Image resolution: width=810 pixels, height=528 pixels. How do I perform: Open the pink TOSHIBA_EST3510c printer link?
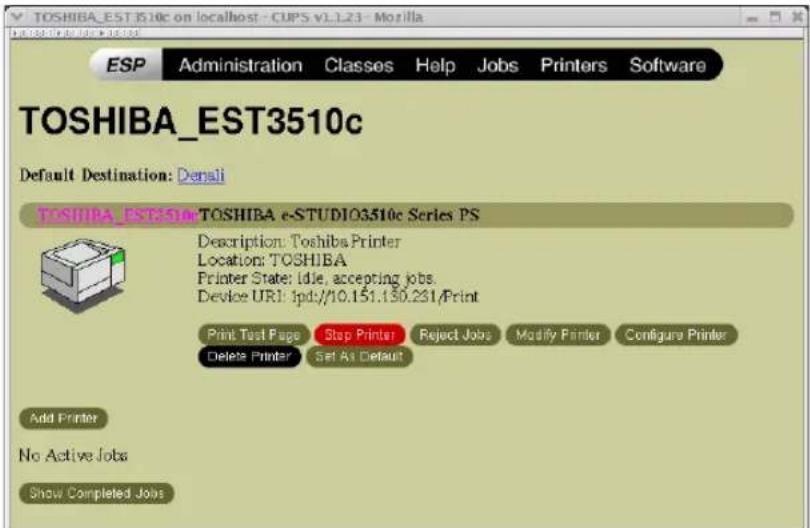click(117, 215)
